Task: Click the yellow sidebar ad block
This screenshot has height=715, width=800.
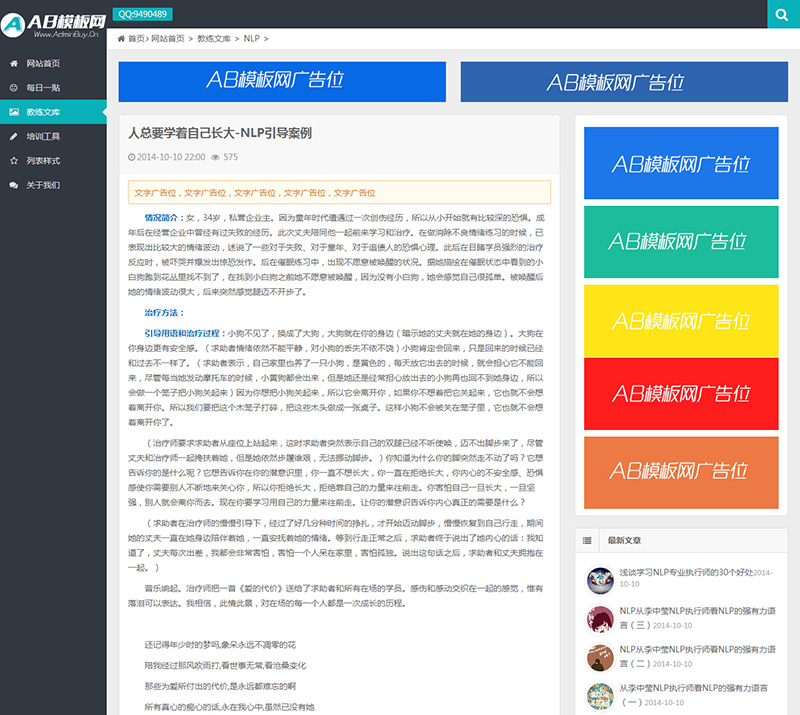Action: click(x=681, y=320)
